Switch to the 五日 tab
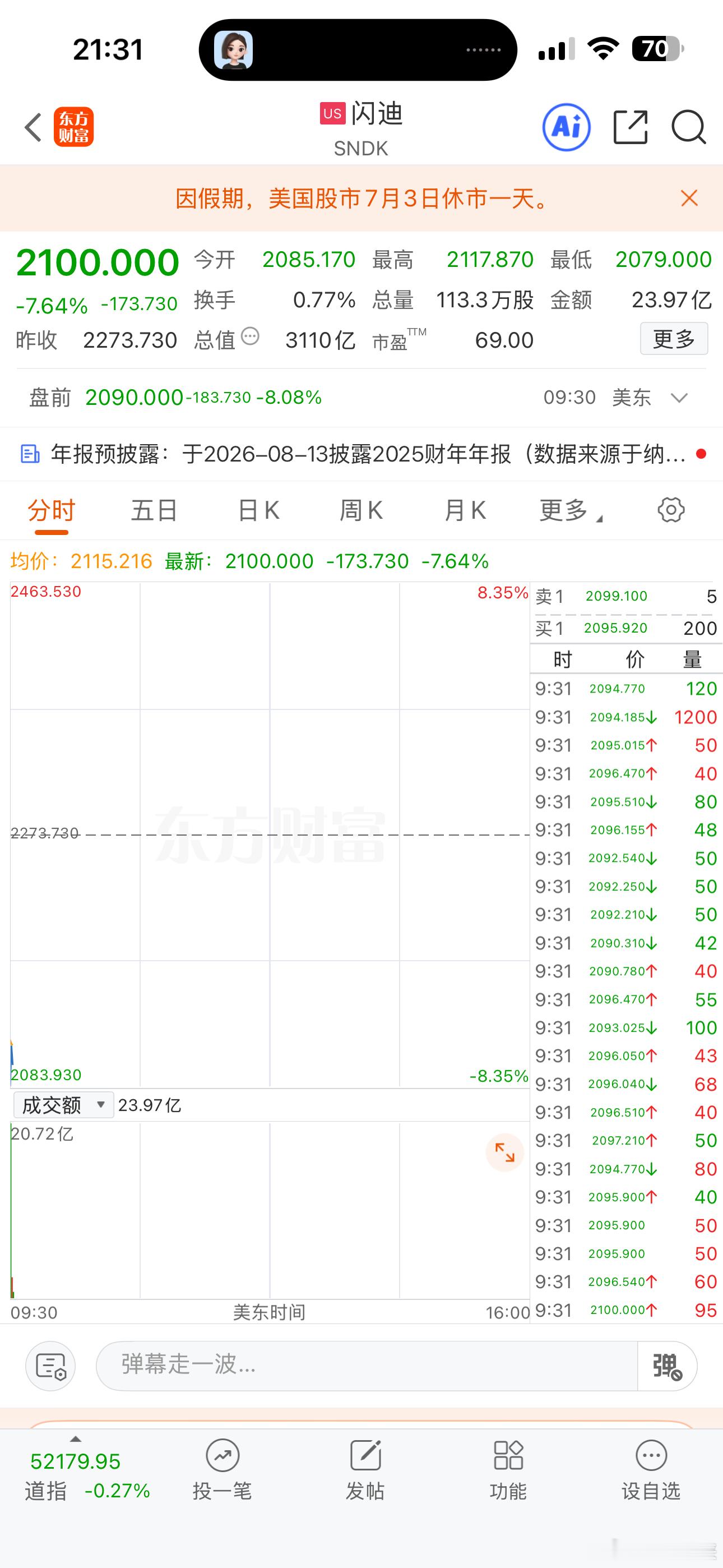The height and width of the screenshot is (1568, 723). pyautogui.click(x=154, y=510)
